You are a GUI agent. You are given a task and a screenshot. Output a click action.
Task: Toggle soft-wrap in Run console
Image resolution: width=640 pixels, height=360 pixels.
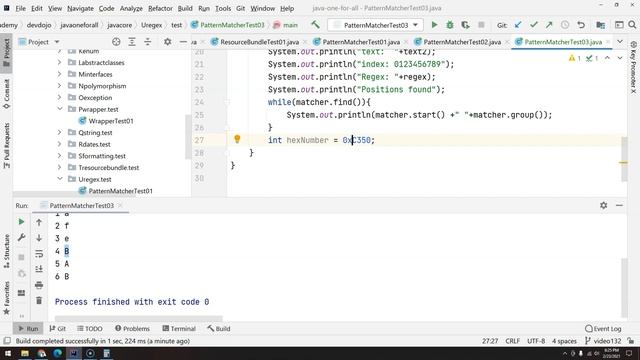pos(39,253)
